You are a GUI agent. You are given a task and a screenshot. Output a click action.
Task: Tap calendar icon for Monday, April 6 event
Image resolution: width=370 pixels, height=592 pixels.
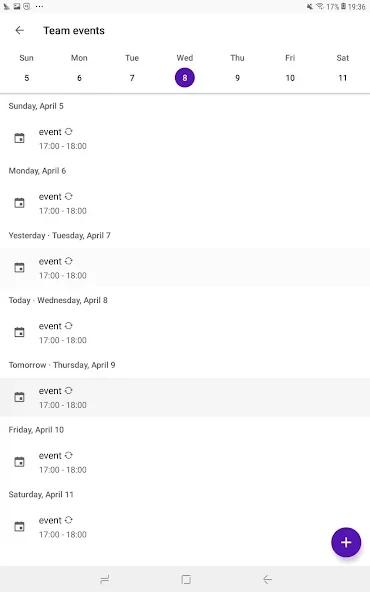click(x=19, y=203)
